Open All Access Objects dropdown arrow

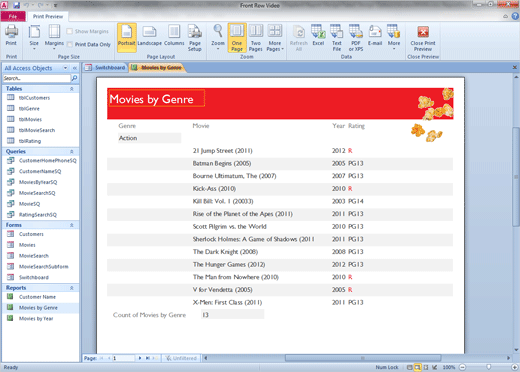coord(65,68)
